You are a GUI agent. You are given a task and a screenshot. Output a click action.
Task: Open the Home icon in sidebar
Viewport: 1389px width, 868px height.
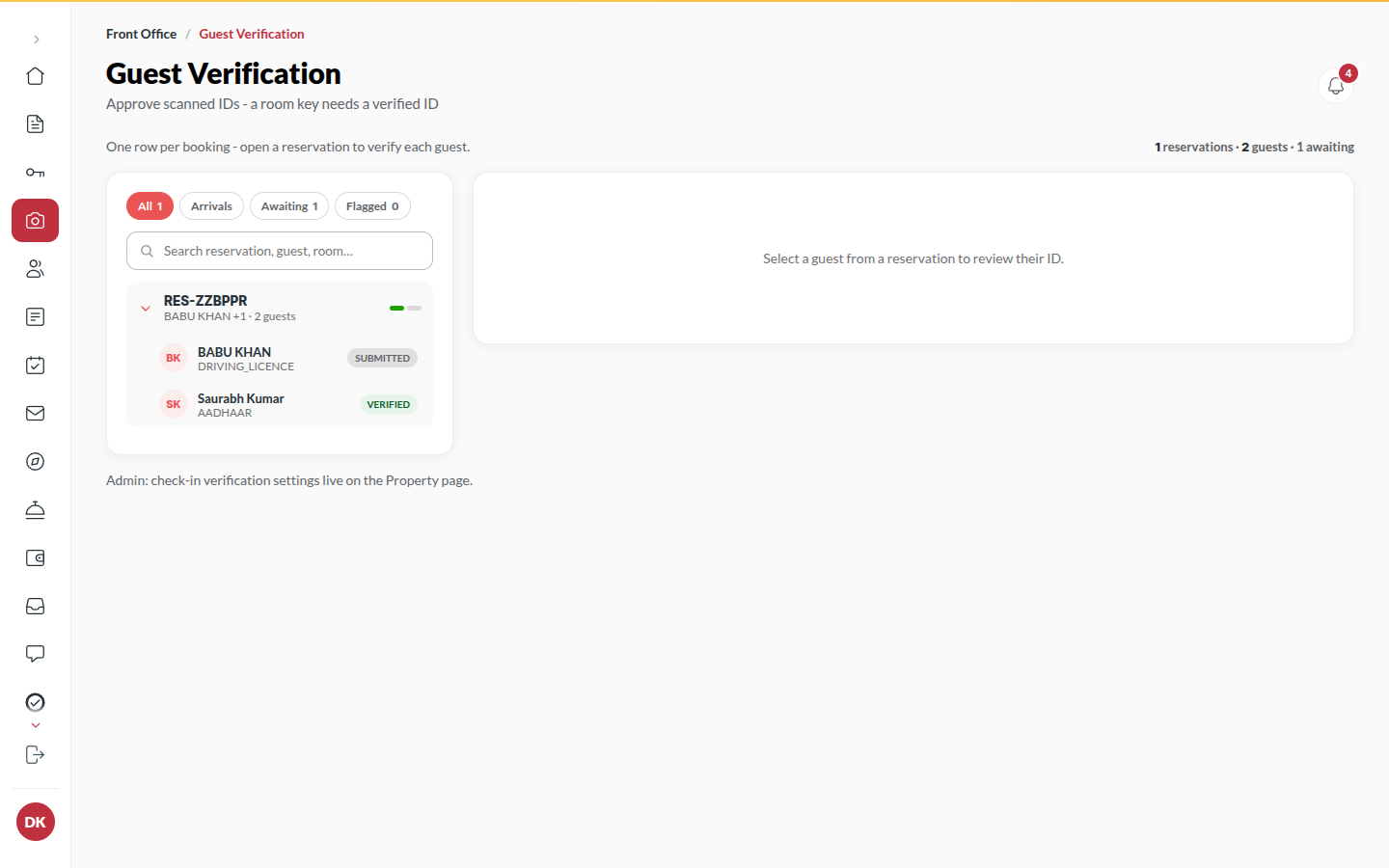pyautogui.click(x=36, y=76)
